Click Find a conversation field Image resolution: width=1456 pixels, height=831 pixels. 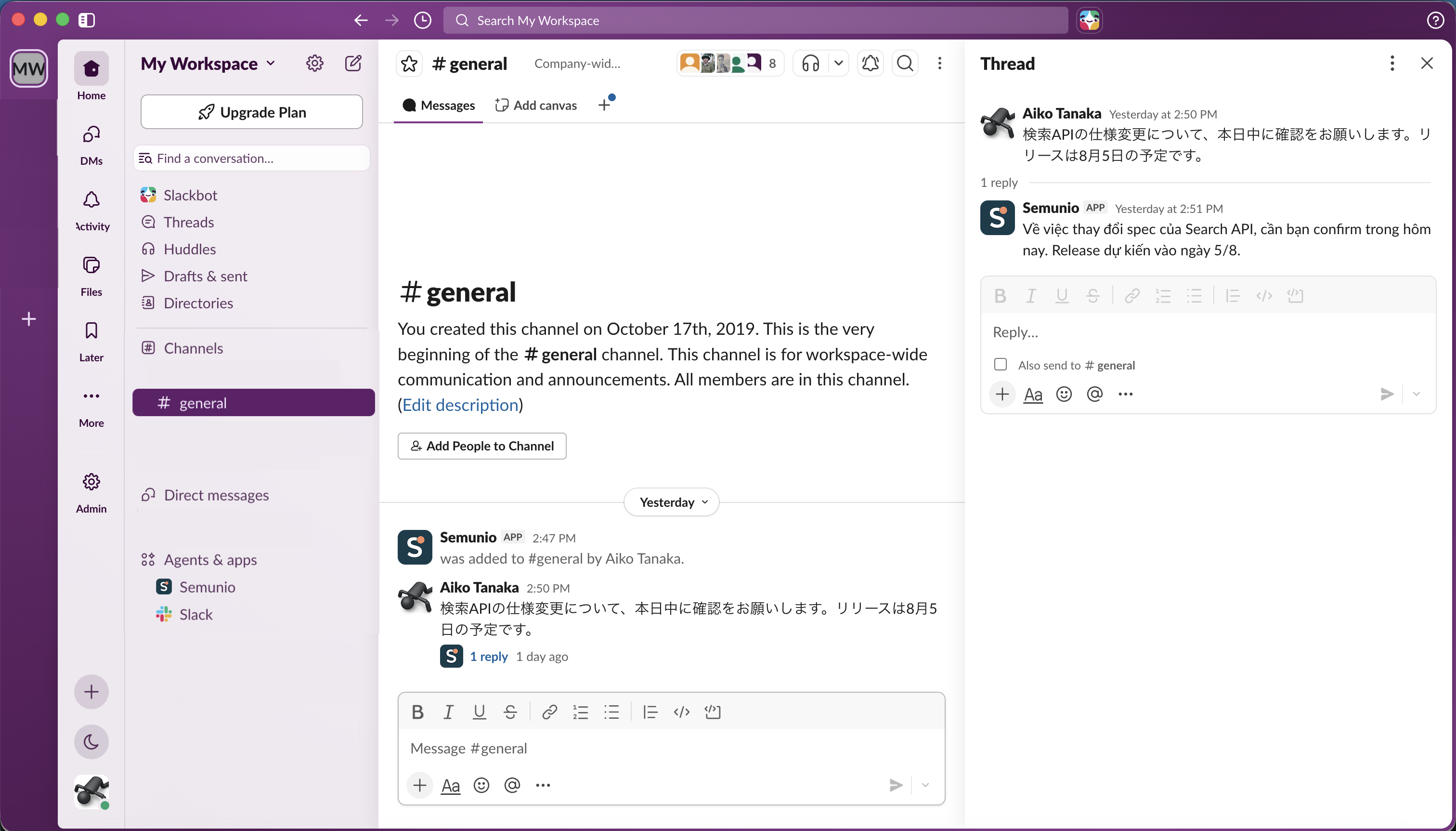tap(251, 158)
